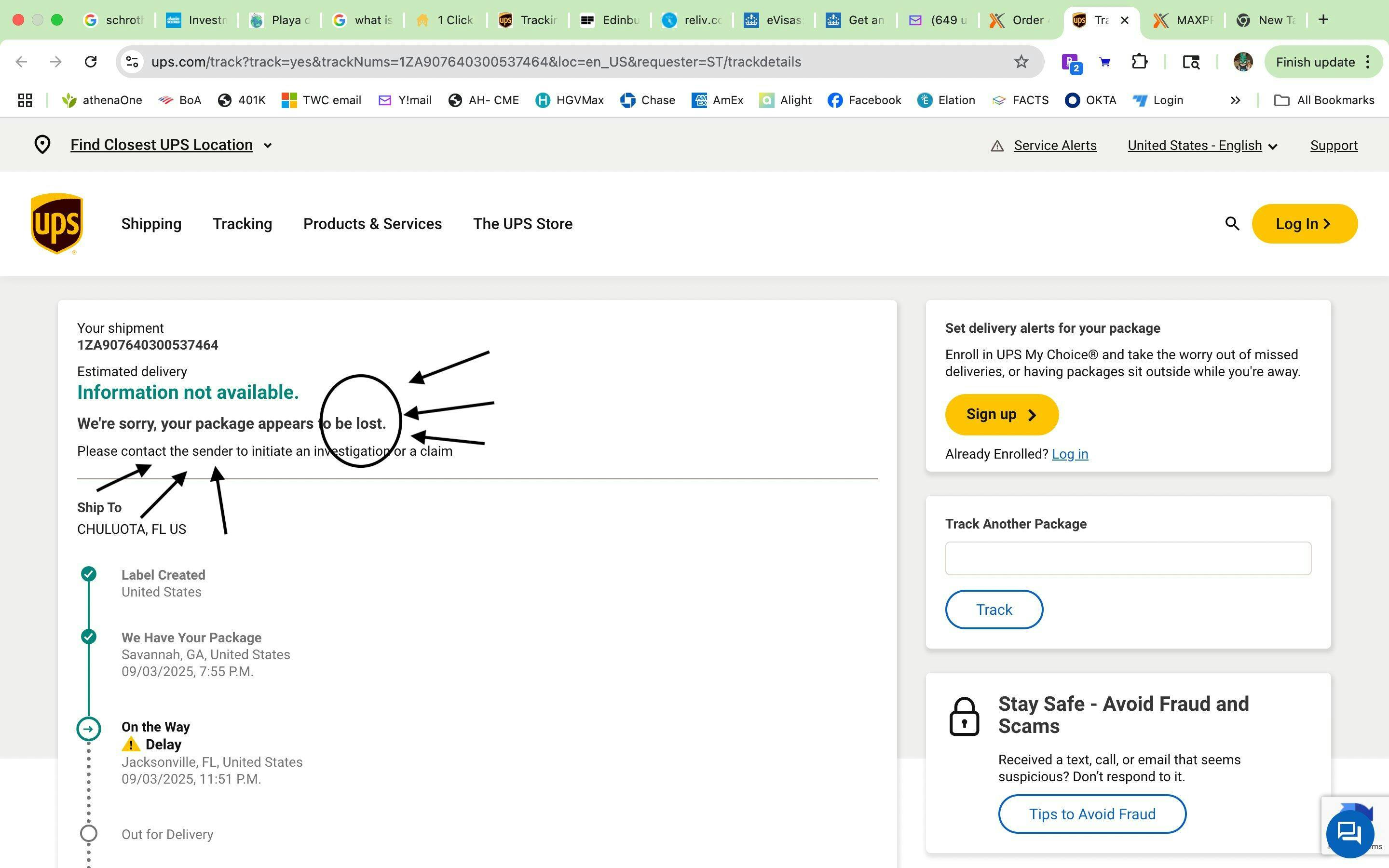Open the BoA bookmark

tap(179, 100)
